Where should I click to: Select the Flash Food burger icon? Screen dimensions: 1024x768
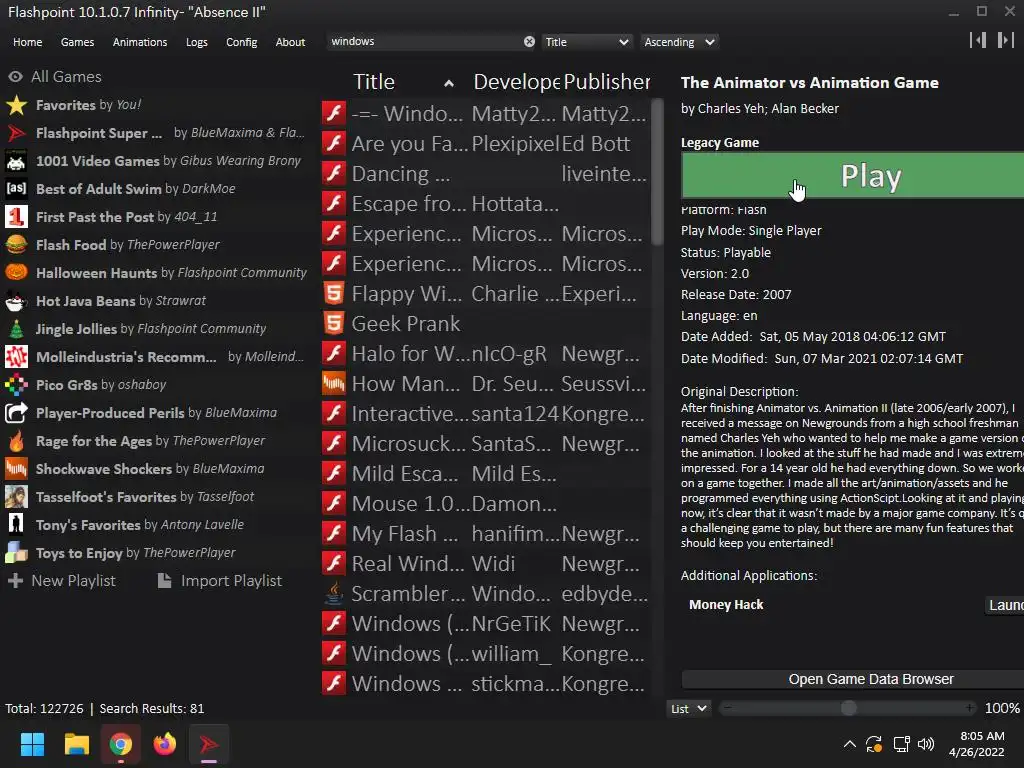pos(16,245)
